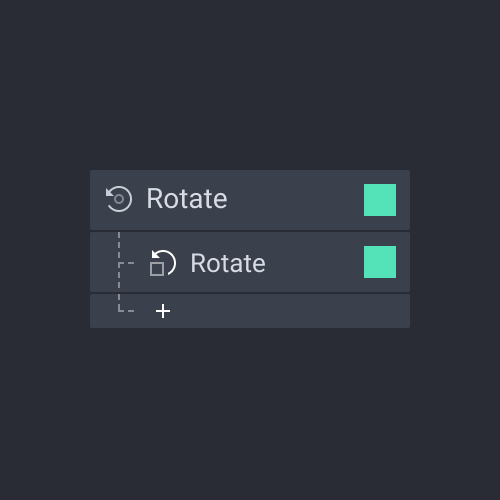The image size is (500, 500).
Task: Click the circular rotate icon with center dot
Action: (119, 199)
